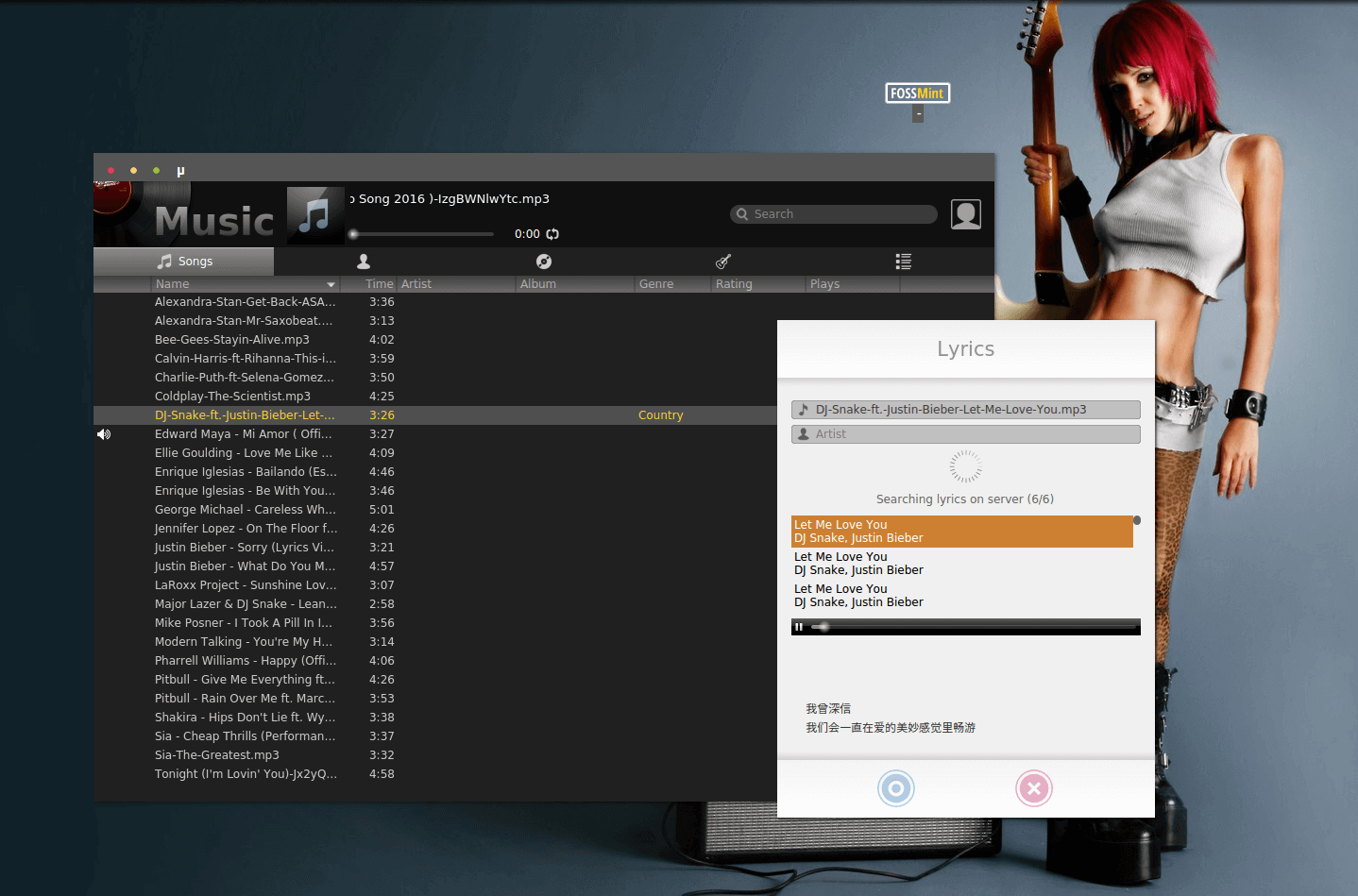
Task: Open the Playlists list tab icon
Action: pos(904,262)
